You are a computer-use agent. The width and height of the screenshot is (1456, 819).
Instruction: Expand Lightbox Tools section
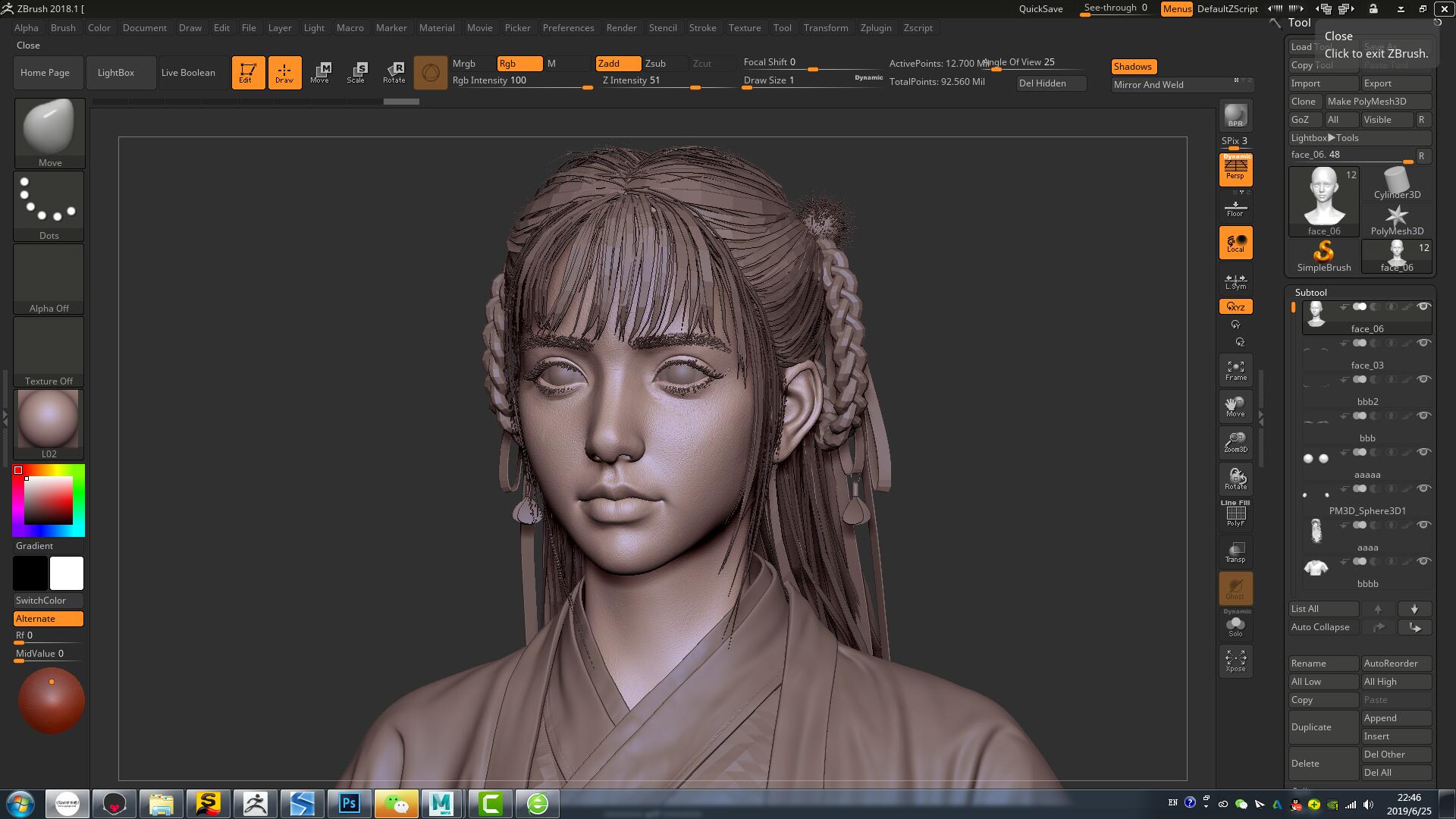tap(1360, 138)
